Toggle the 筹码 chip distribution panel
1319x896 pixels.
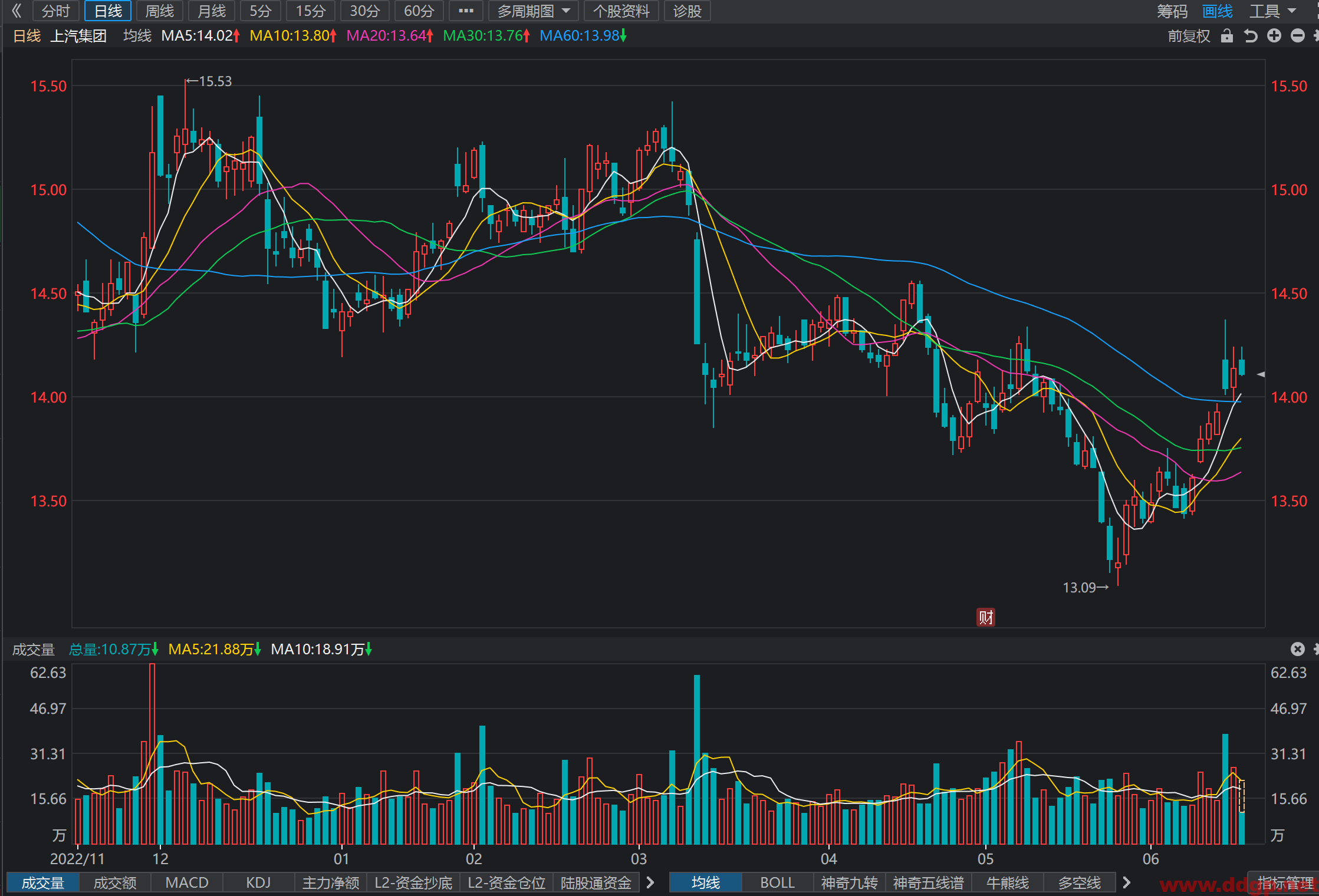coord(1172,11)
